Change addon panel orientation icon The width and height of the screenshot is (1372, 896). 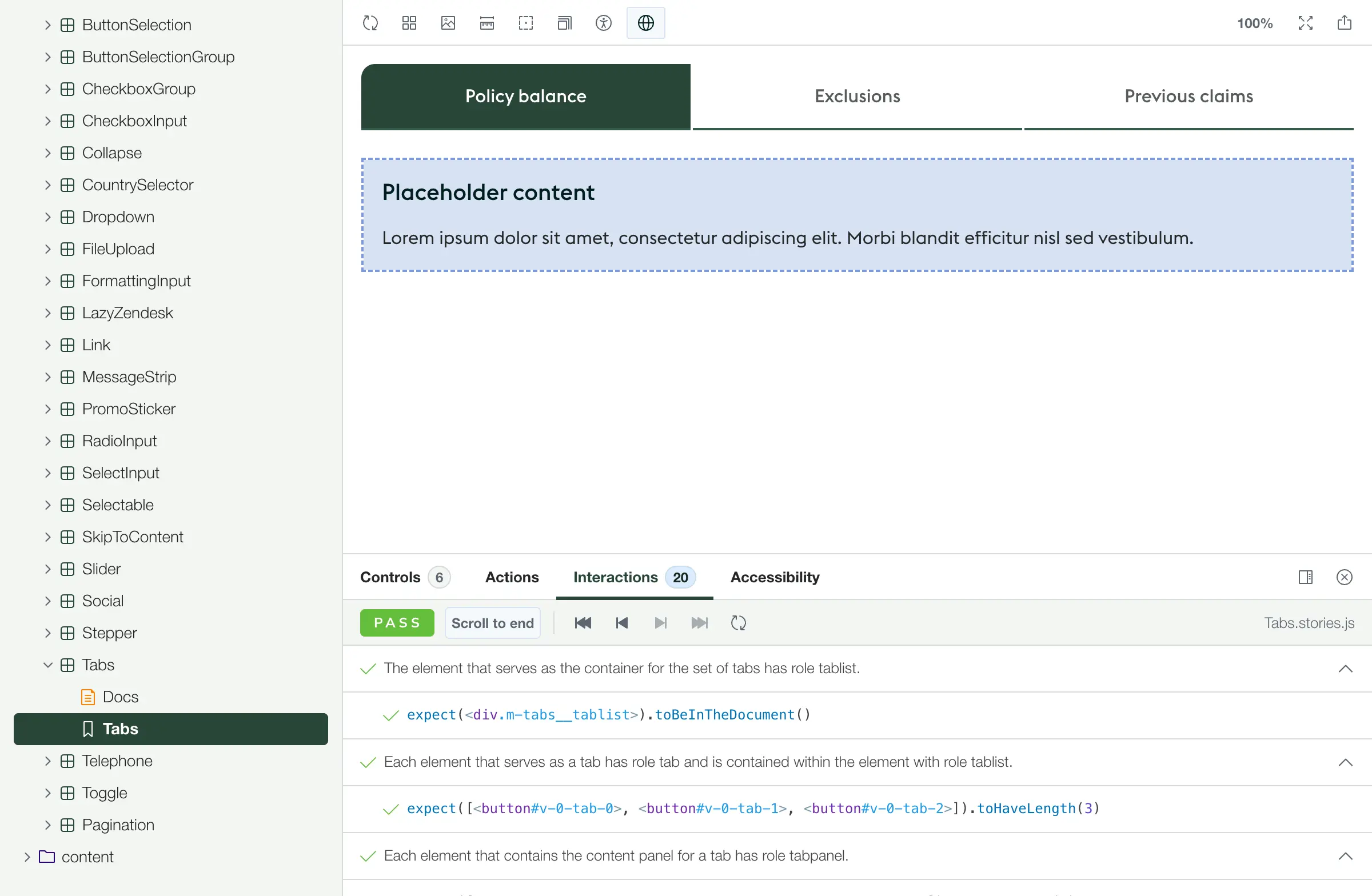click(1306, 577)
